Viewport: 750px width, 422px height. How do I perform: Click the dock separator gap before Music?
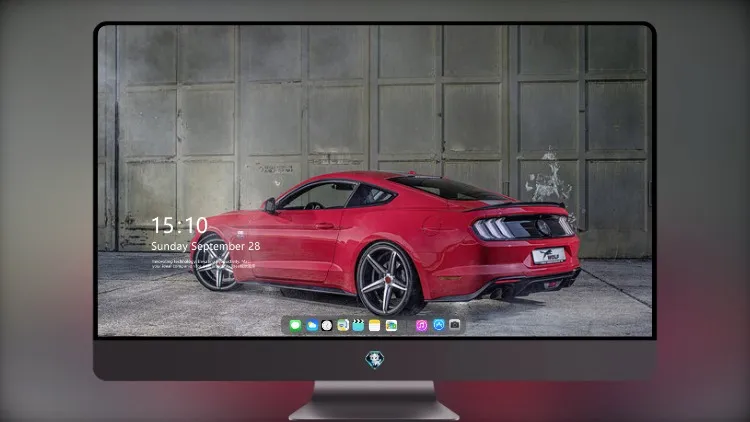pos(407,325)
